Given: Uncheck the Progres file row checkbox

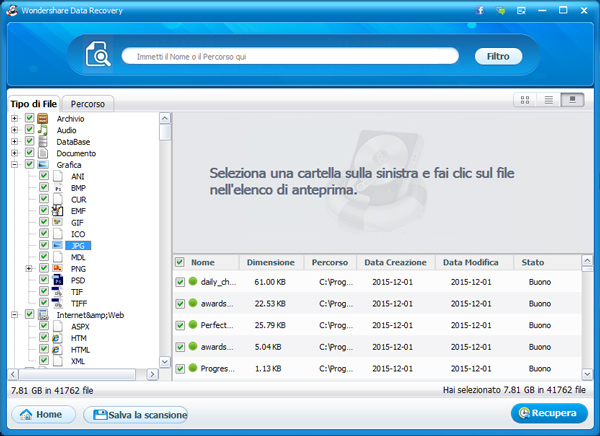Looking at the screenshot, I should 180,369.
